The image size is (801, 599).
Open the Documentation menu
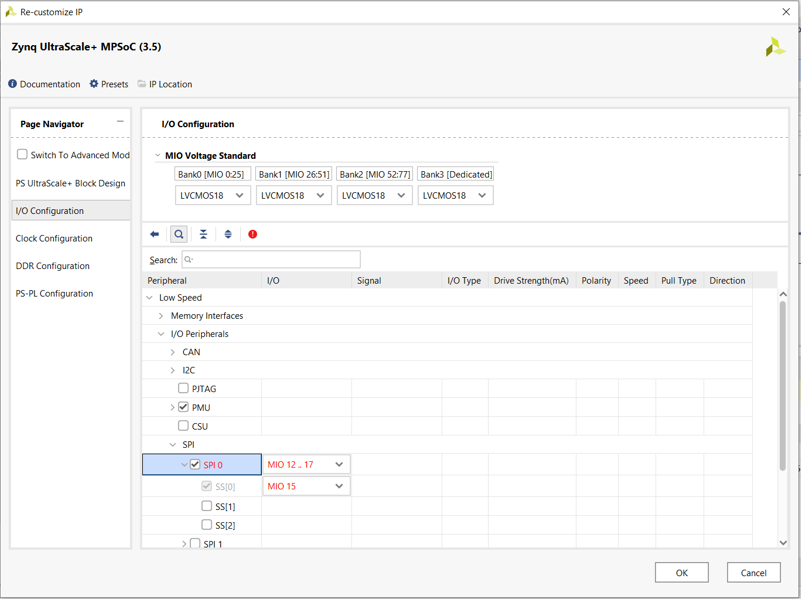tap(43, 84)
